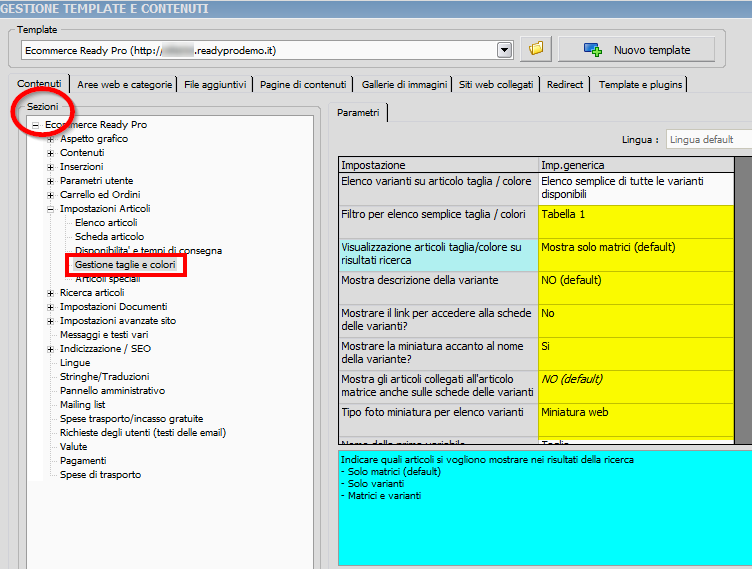Open the Siti web collegati tab
The image size is (752, 569).
(496, 84)
